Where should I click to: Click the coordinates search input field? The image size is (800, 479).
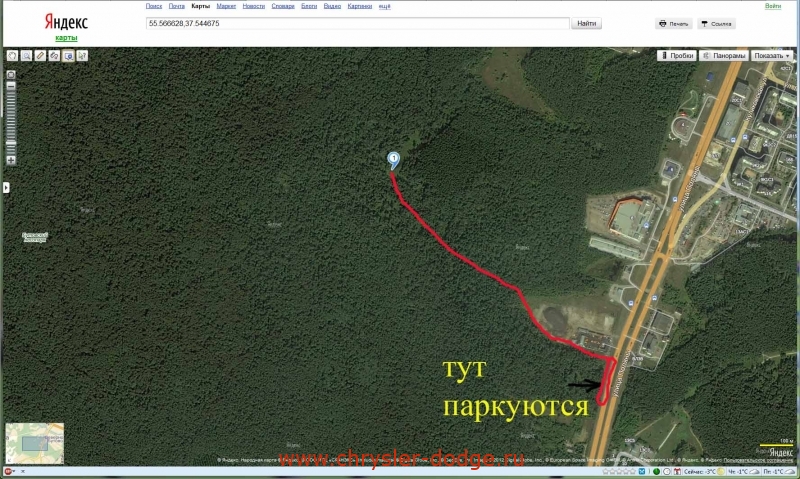[x=357, y=22]
